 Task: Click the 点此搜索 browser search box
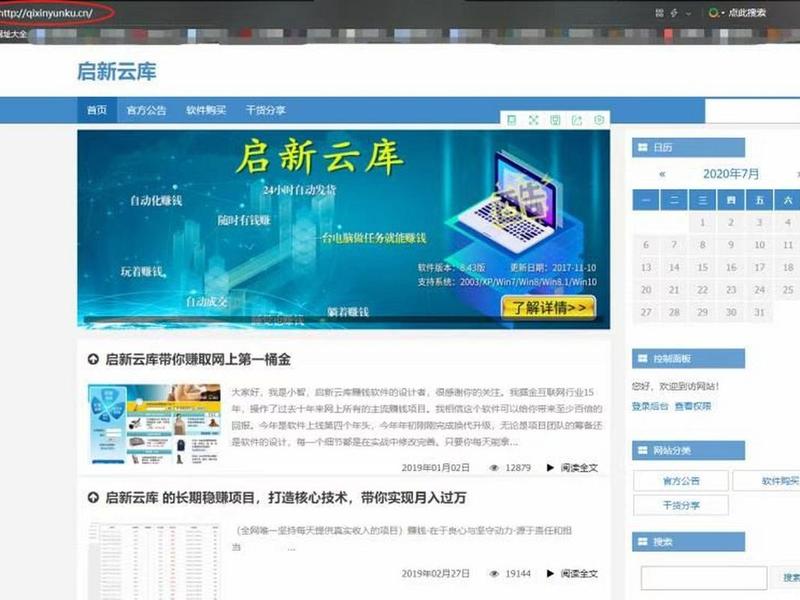747,13
